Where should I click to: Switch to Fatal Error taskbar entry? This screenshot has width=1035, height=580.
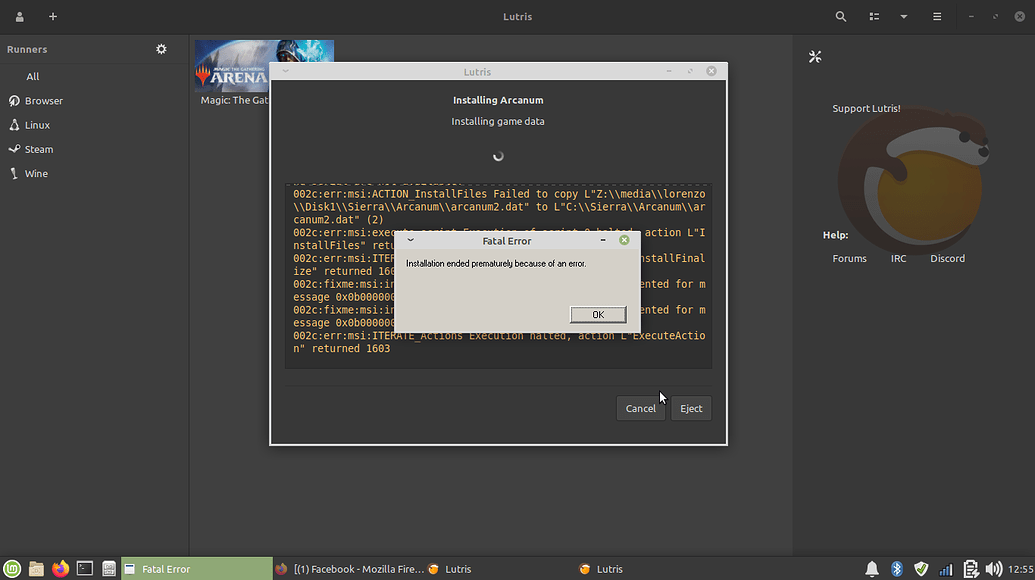point(197,569)
